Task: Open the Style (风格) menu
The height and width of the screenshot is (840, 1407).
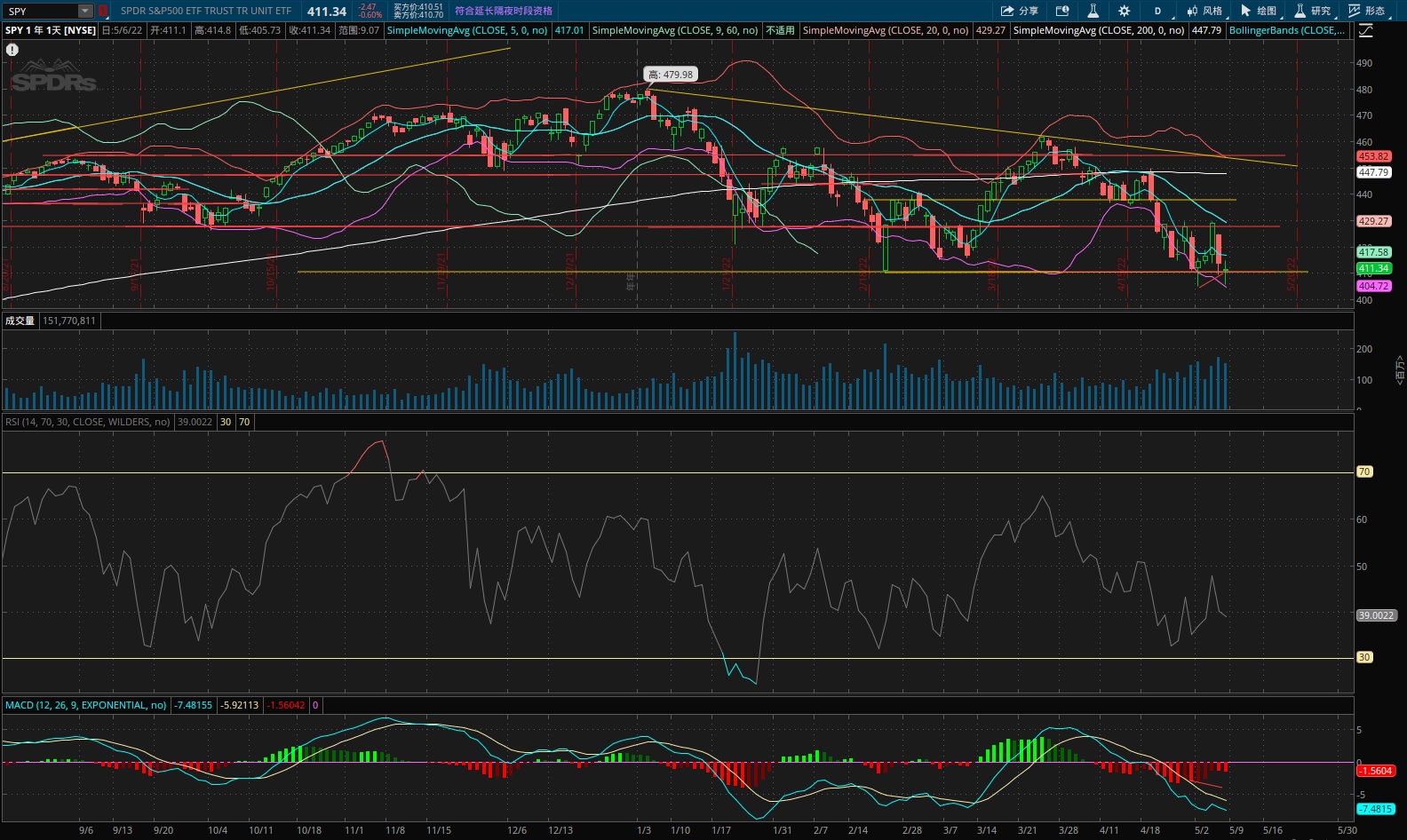Action: [x=1205, y=11]
